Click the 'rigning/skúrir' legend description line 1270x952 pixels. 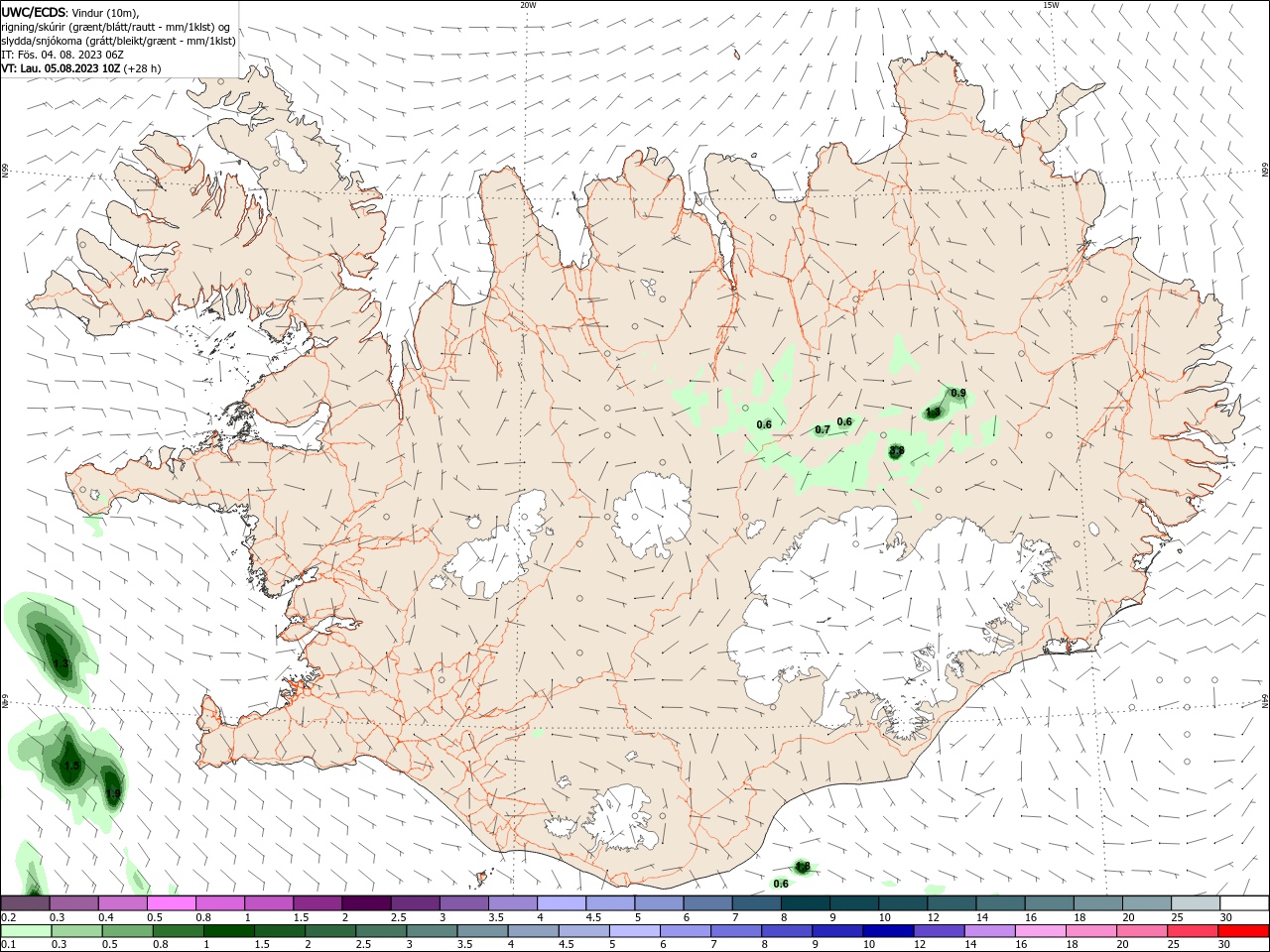click(116, 27)
